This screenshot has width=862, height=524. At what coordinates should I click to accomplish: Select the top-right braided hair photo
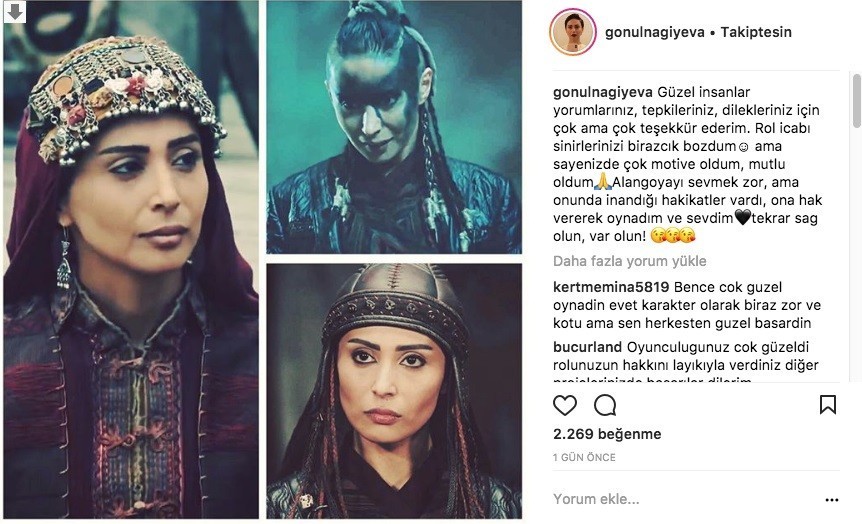tap(394, 127)
